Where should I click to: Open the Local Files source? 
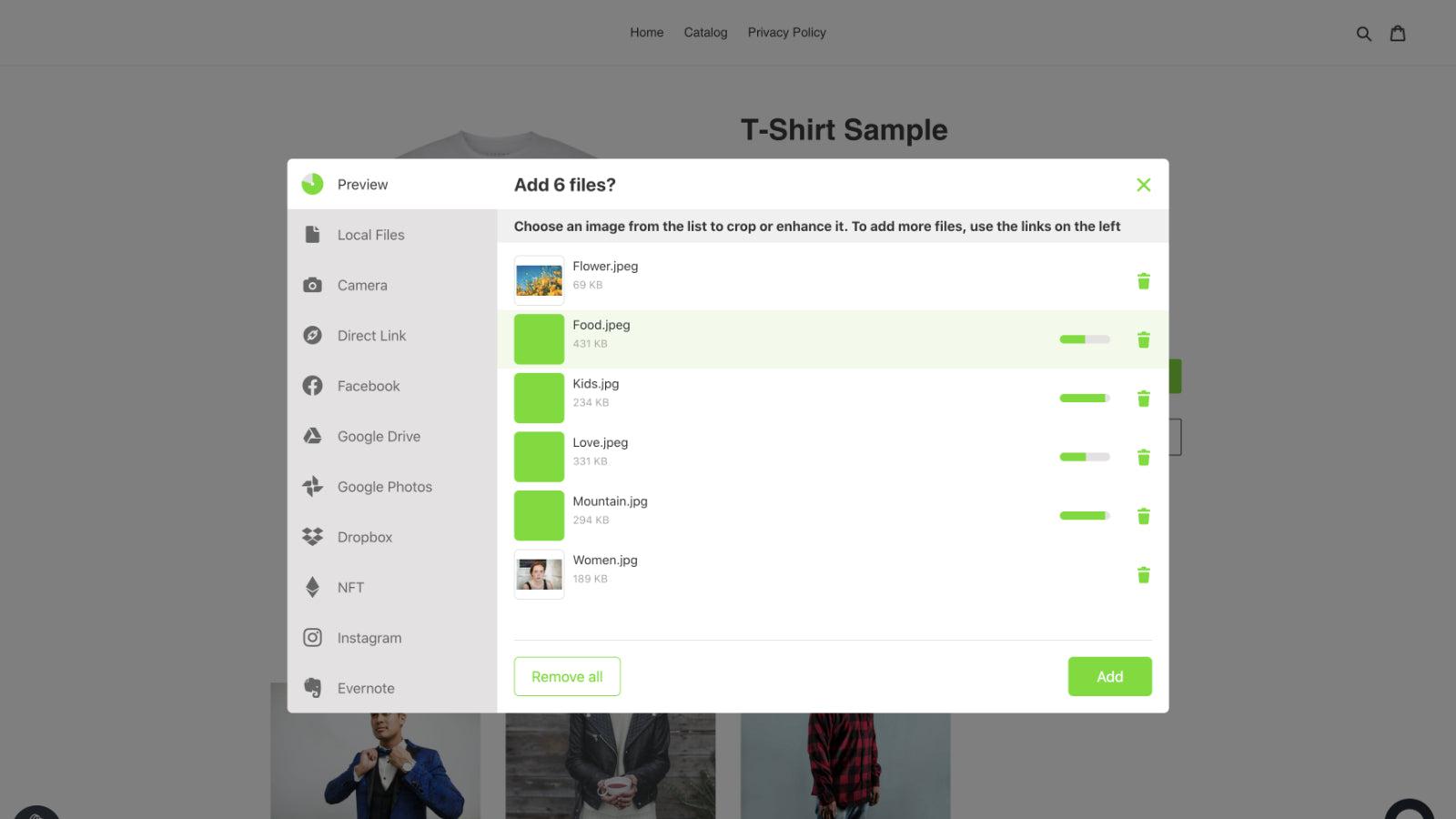[370, 234]
